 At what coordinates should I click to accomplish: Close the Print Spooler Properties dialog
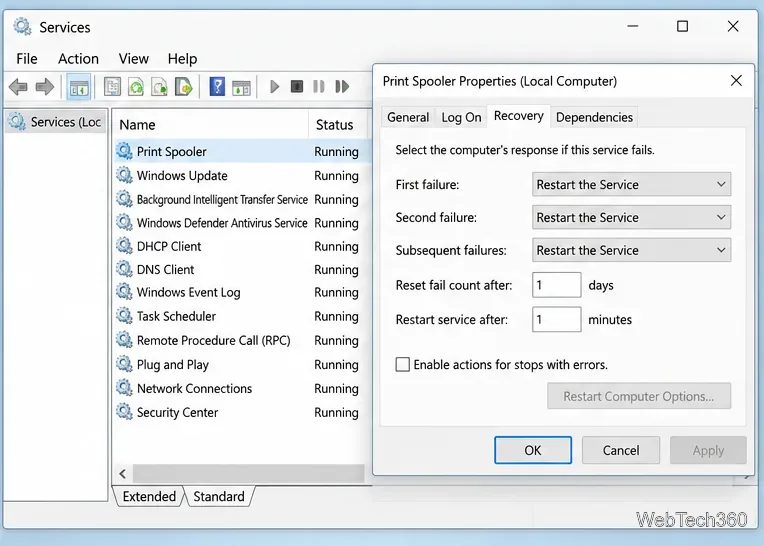(736, 81)
